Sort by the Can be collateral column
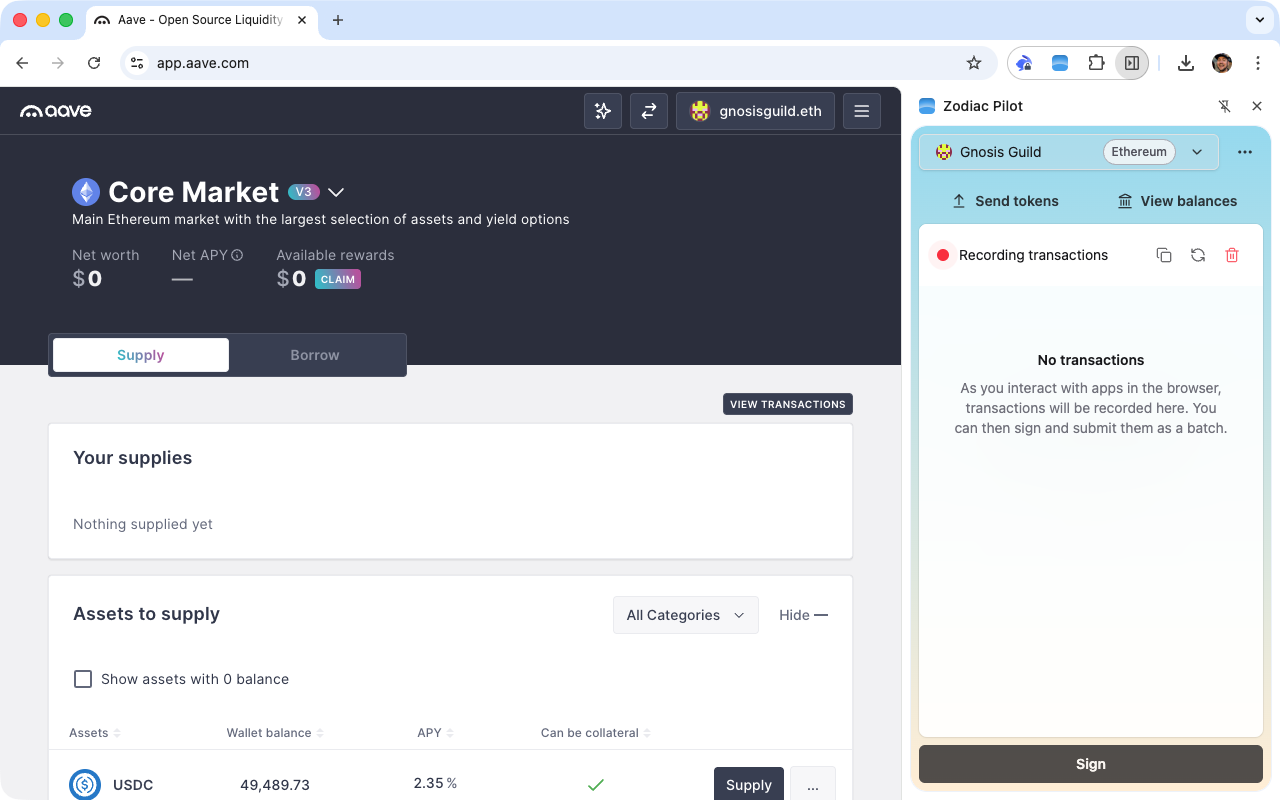 pyautogui.click(x=596, y=733)
